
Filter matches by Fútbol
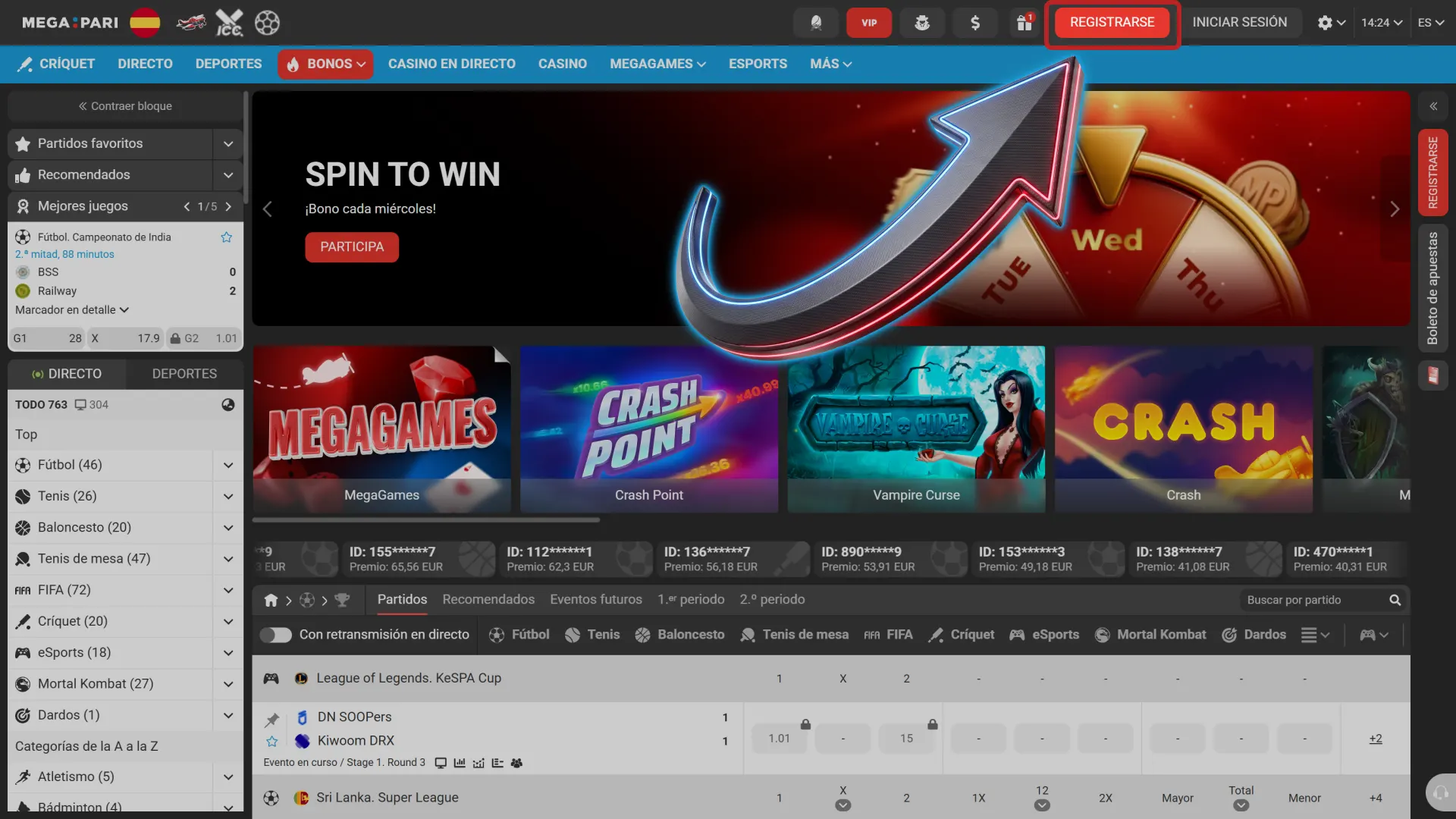coord(519,635)
